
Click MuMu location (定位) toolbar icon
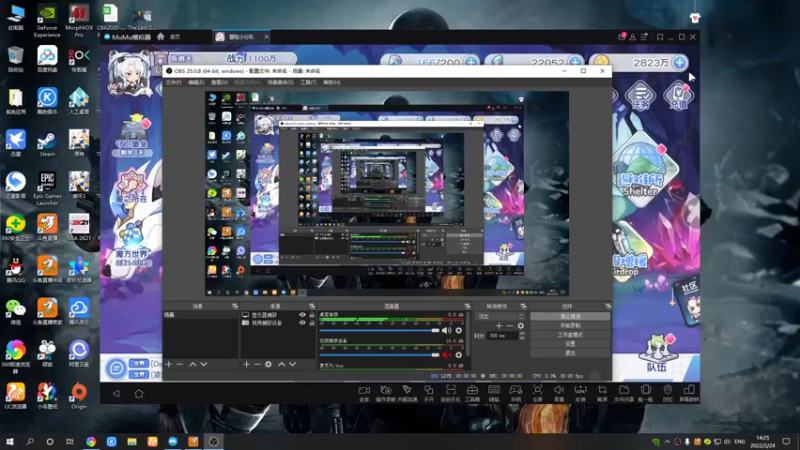point(667,393)
